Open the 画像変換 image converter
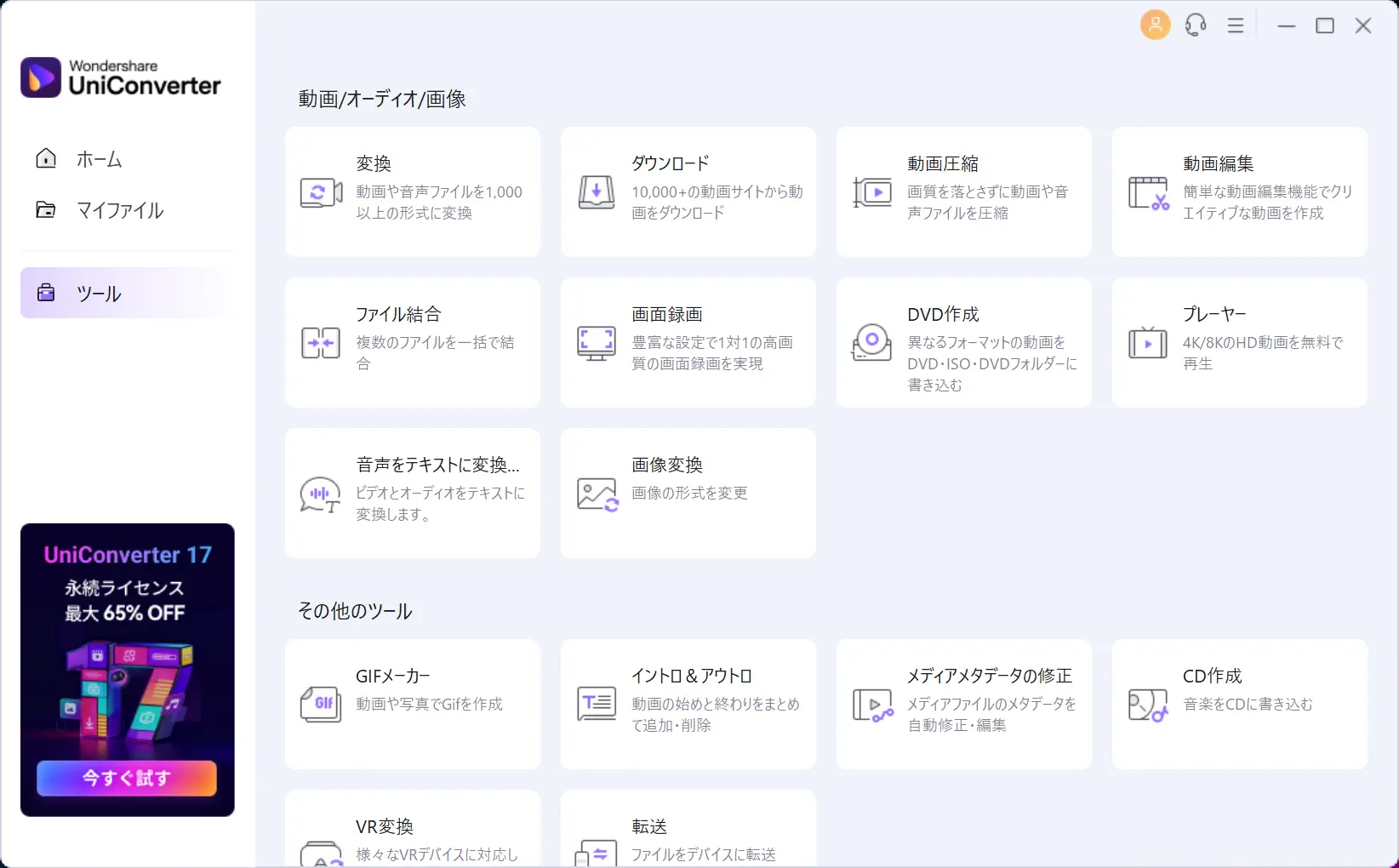Viewport: 1399px width, 868px height. (x=688, y=492)
